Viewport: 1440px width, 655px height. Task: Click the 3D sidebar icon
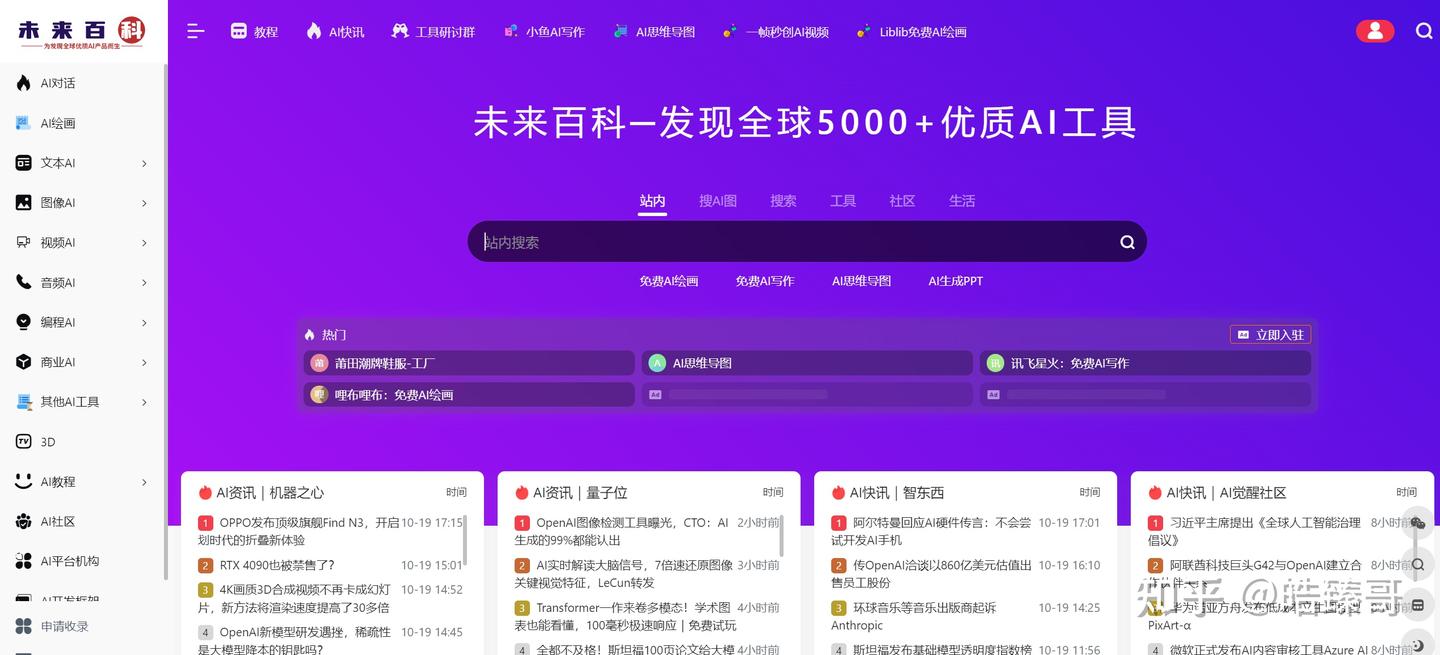(x=23, y=441)
